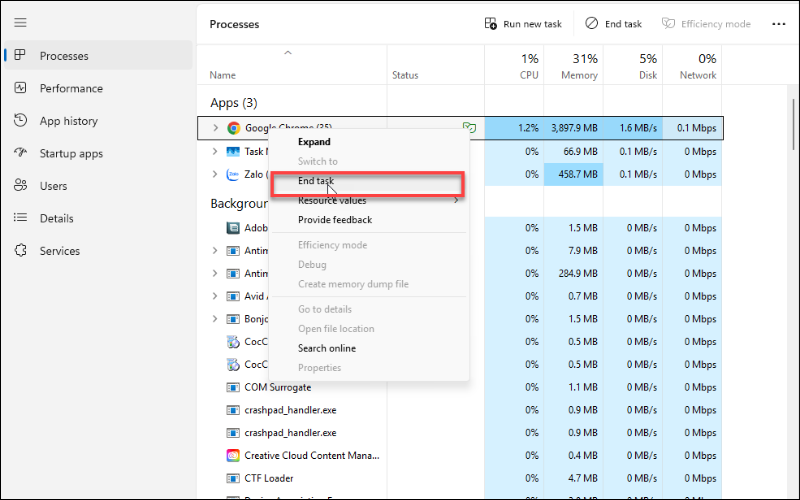Select the COM Surrogate process row

[x=460, y=387]
